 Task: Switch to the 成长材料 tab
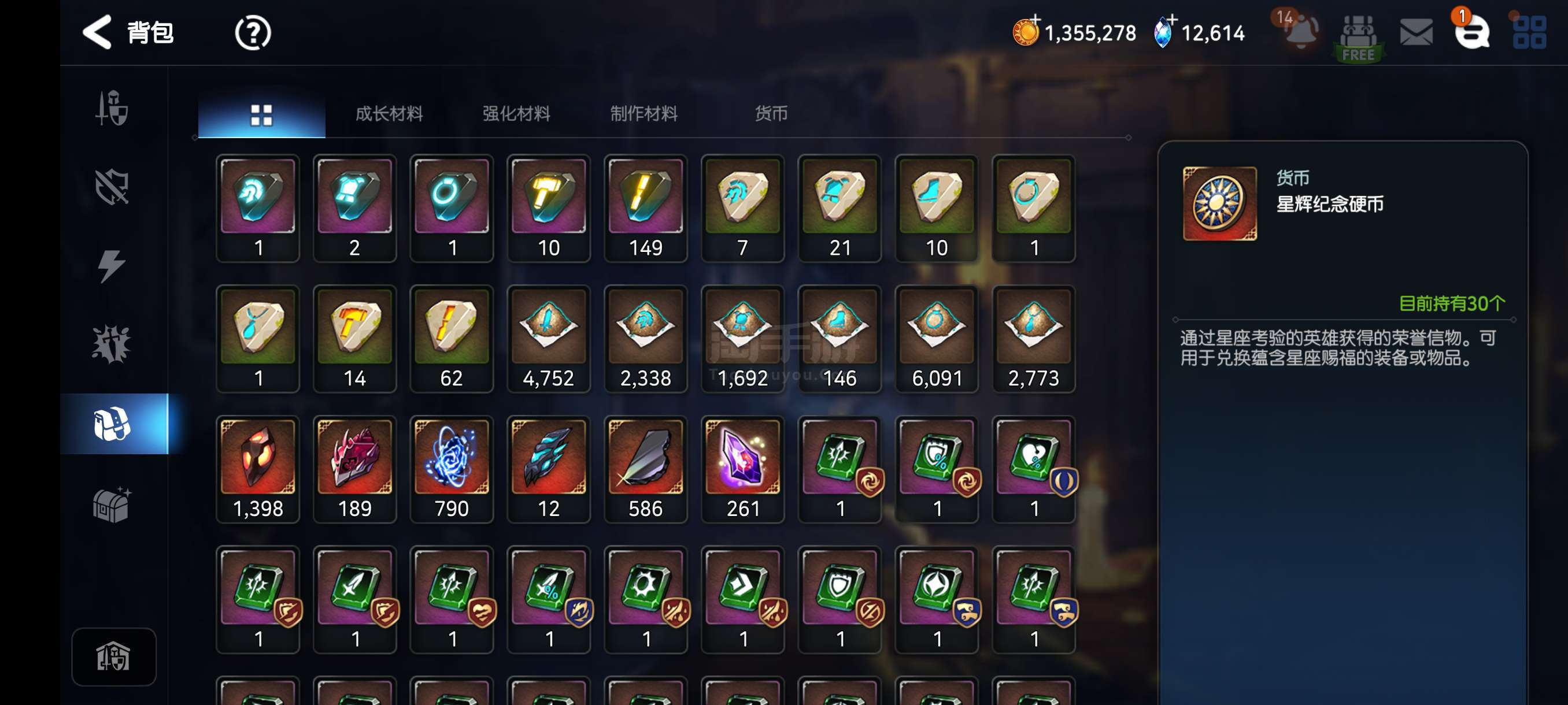(389, 114)
